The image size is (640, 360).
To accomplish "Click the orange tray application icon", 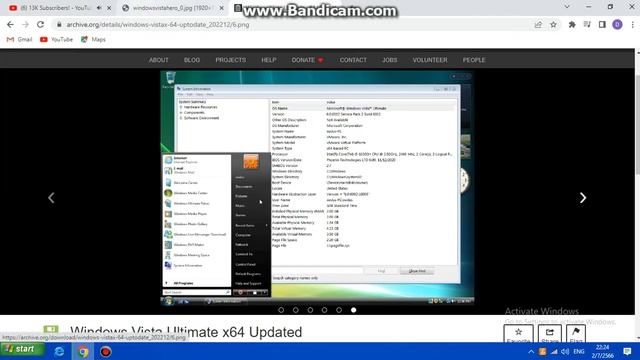I will (542, 351).
